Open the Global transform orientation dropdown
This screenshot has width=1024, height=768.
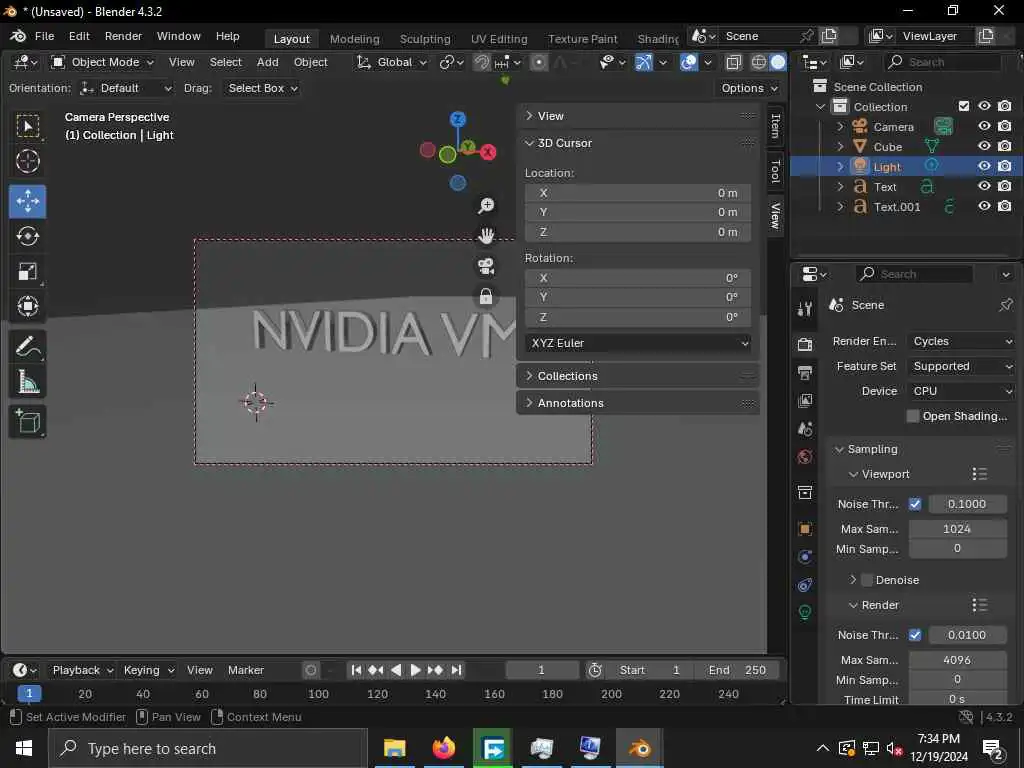[x=391, y=62]
